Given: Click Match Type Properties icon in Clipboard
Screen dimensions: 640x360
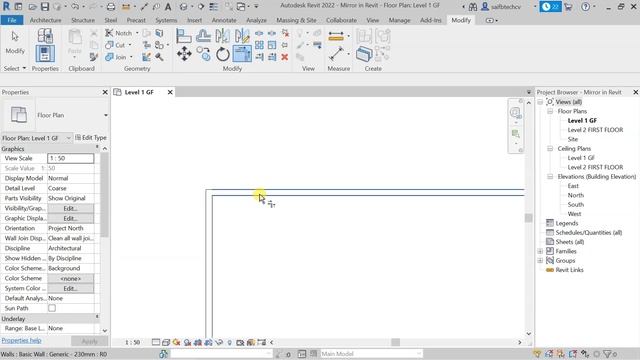Looking at the screenshot, I should (93, 57).
